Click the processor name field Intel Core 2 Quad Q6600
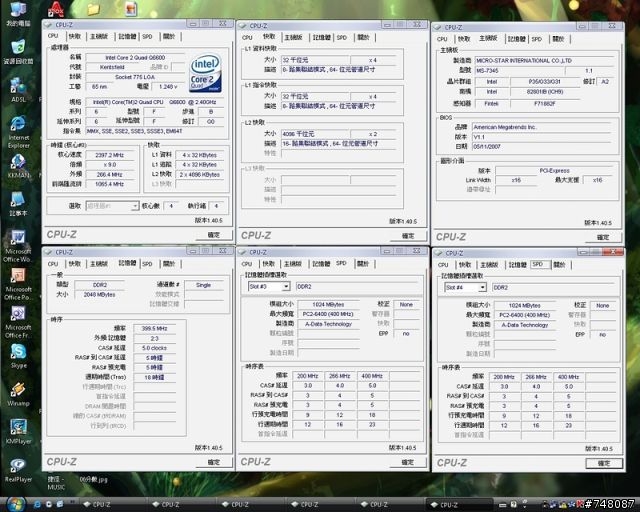640x512 pixels. point(136,58)
